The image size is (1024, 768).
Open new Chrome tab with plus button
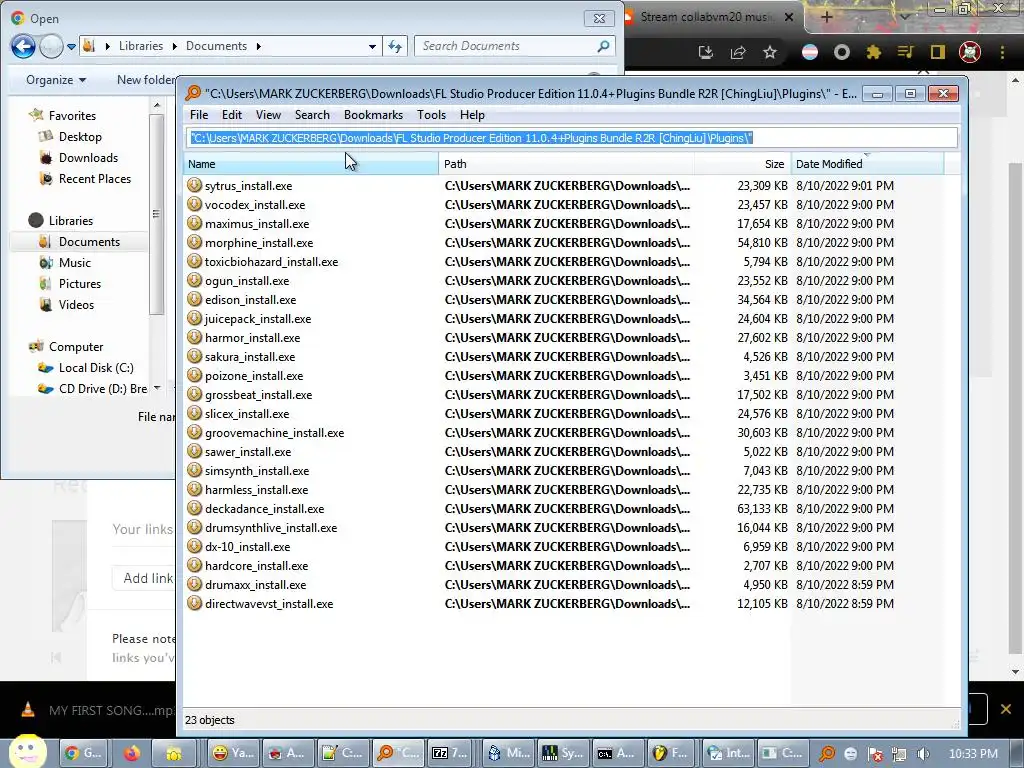coord(826,18)
